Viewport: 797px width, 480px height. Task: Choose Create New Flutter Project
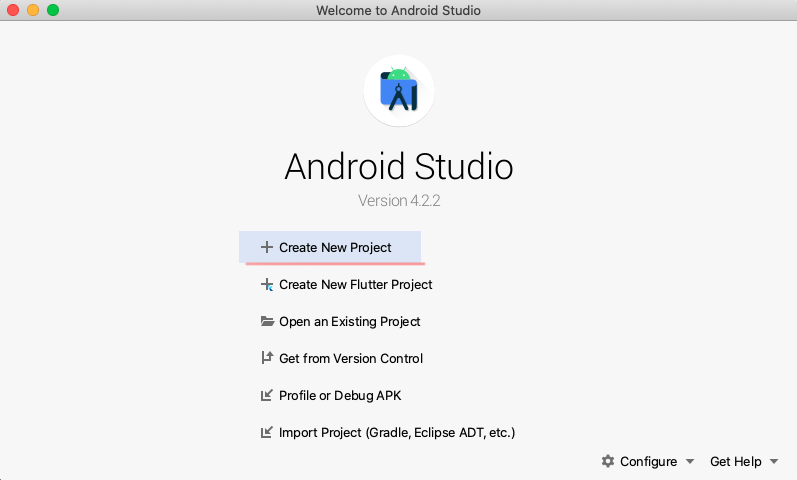click(x=355, y=285)
